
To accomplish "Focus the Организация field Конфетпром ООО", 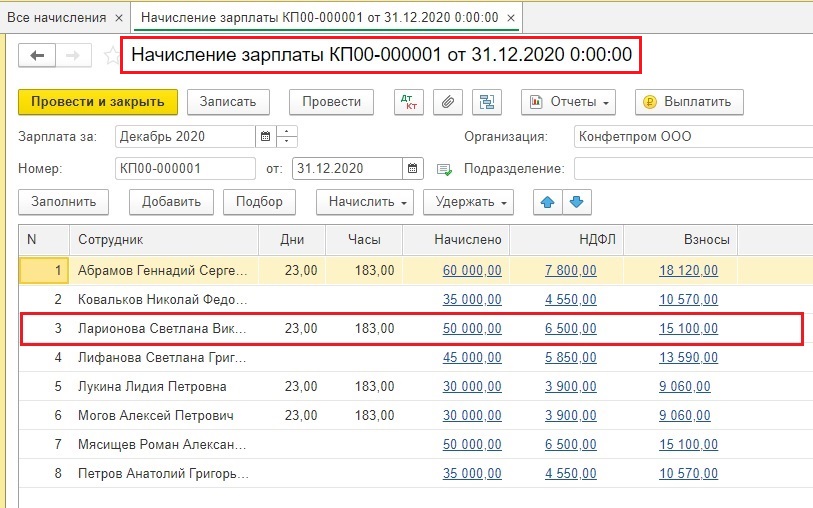I will point(693,137).
